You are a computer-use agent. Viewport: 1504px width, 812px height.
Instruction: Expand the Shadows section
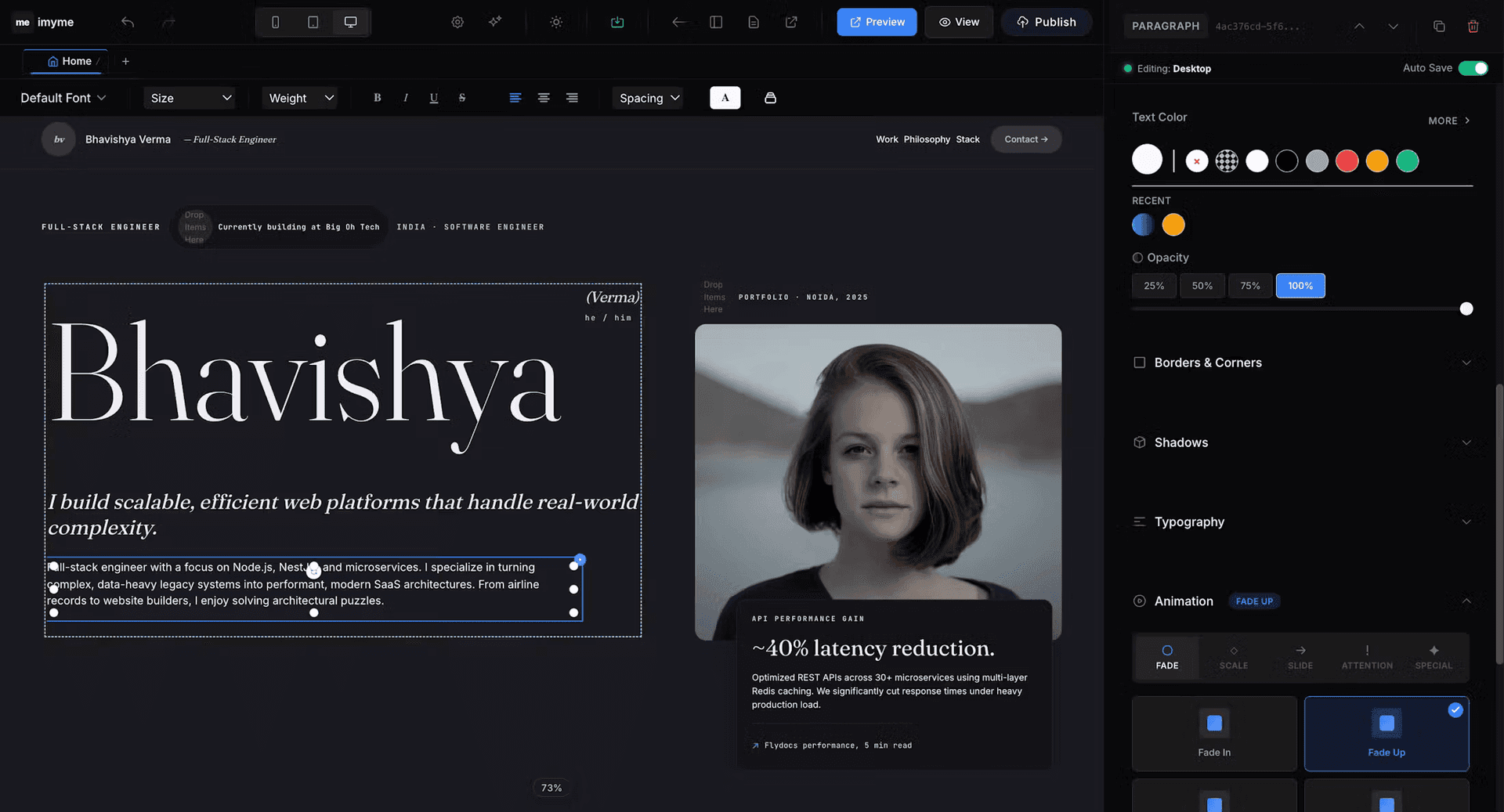(1302, 442)
